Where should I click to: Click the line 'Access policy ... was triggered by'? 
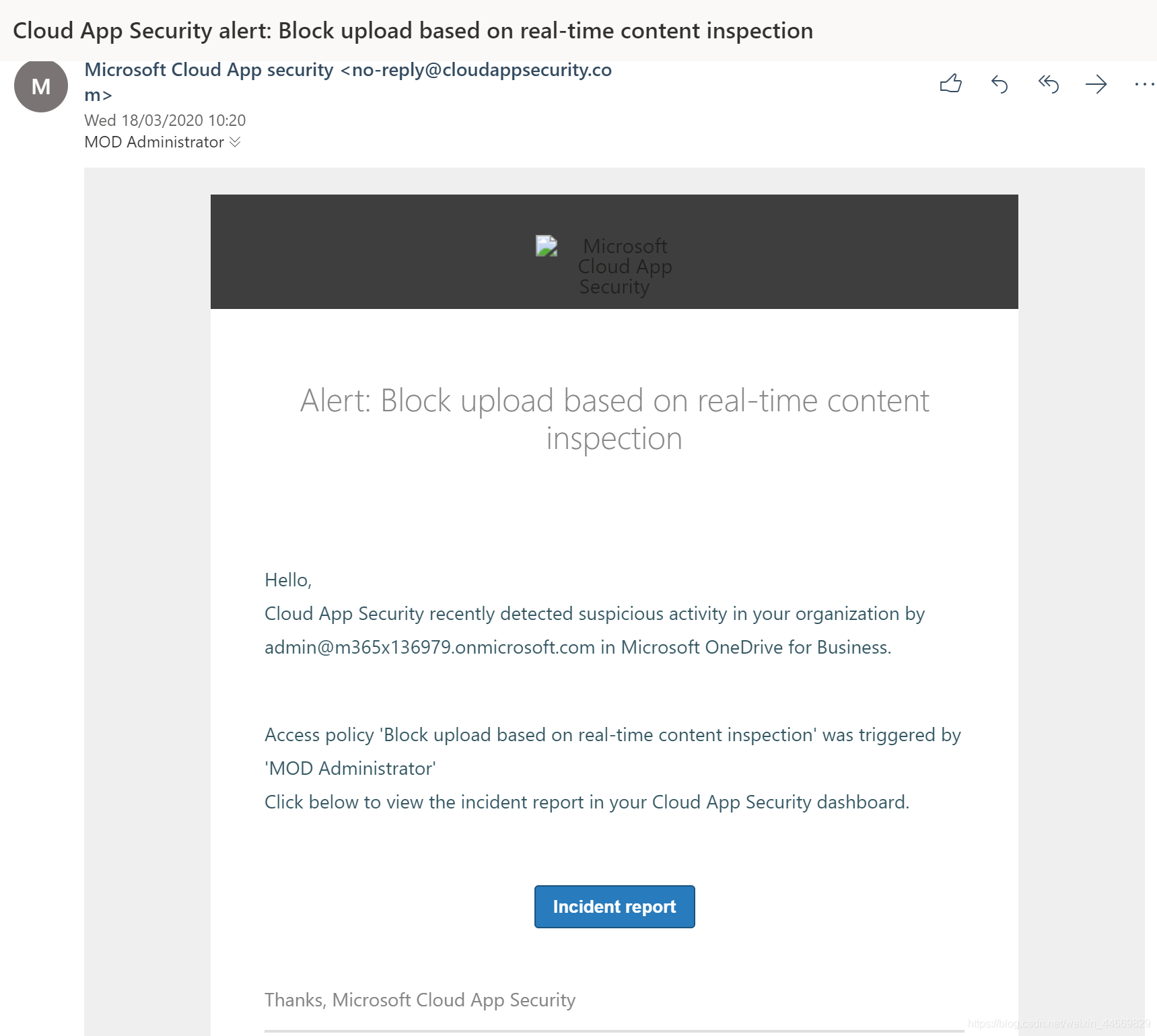(612, 735)
